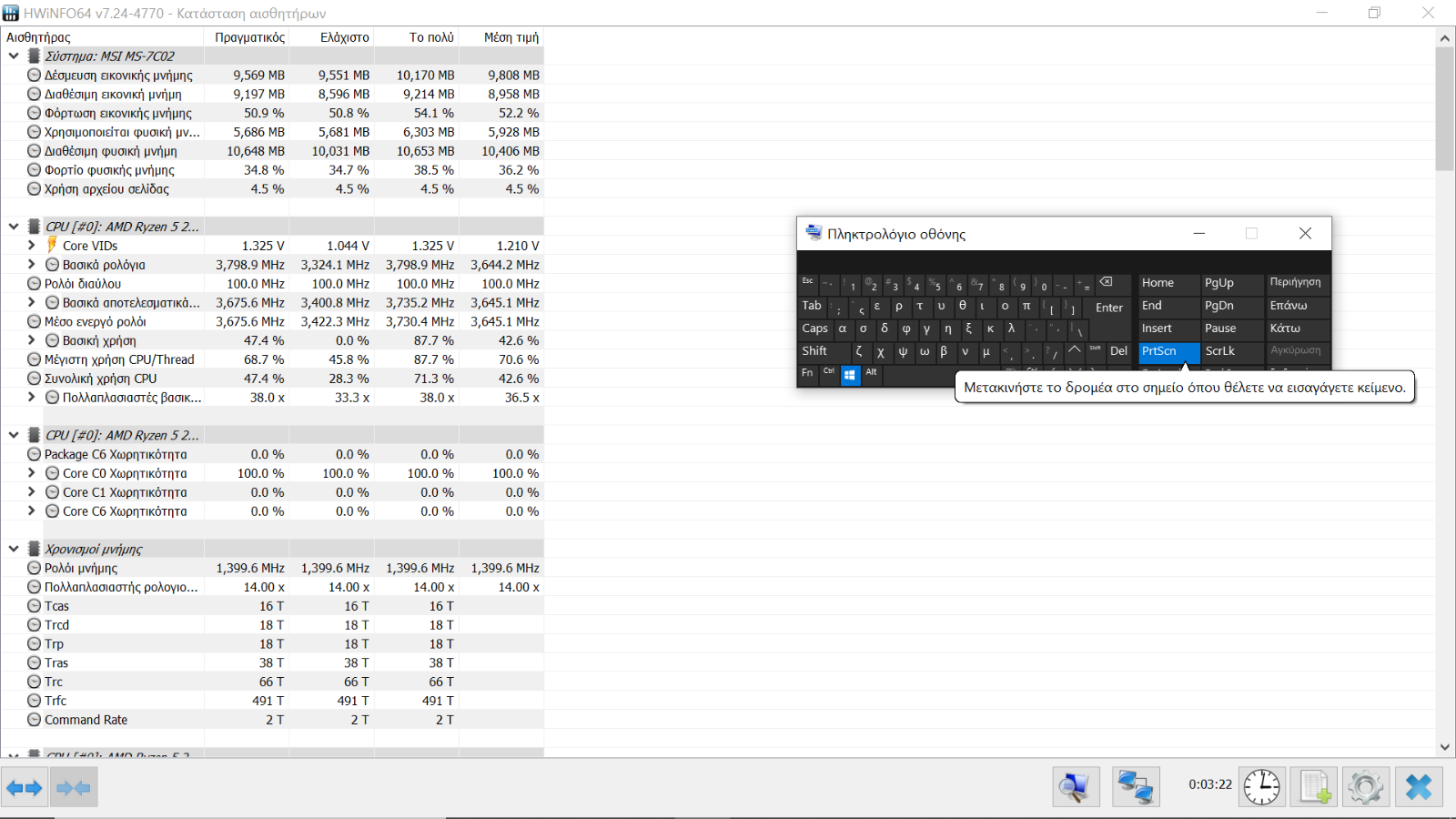Collapse the Σύστημα: MSI MS-7C02 group
The width and height of the screenshot is (1456, 819).
[x=14, y=56]
